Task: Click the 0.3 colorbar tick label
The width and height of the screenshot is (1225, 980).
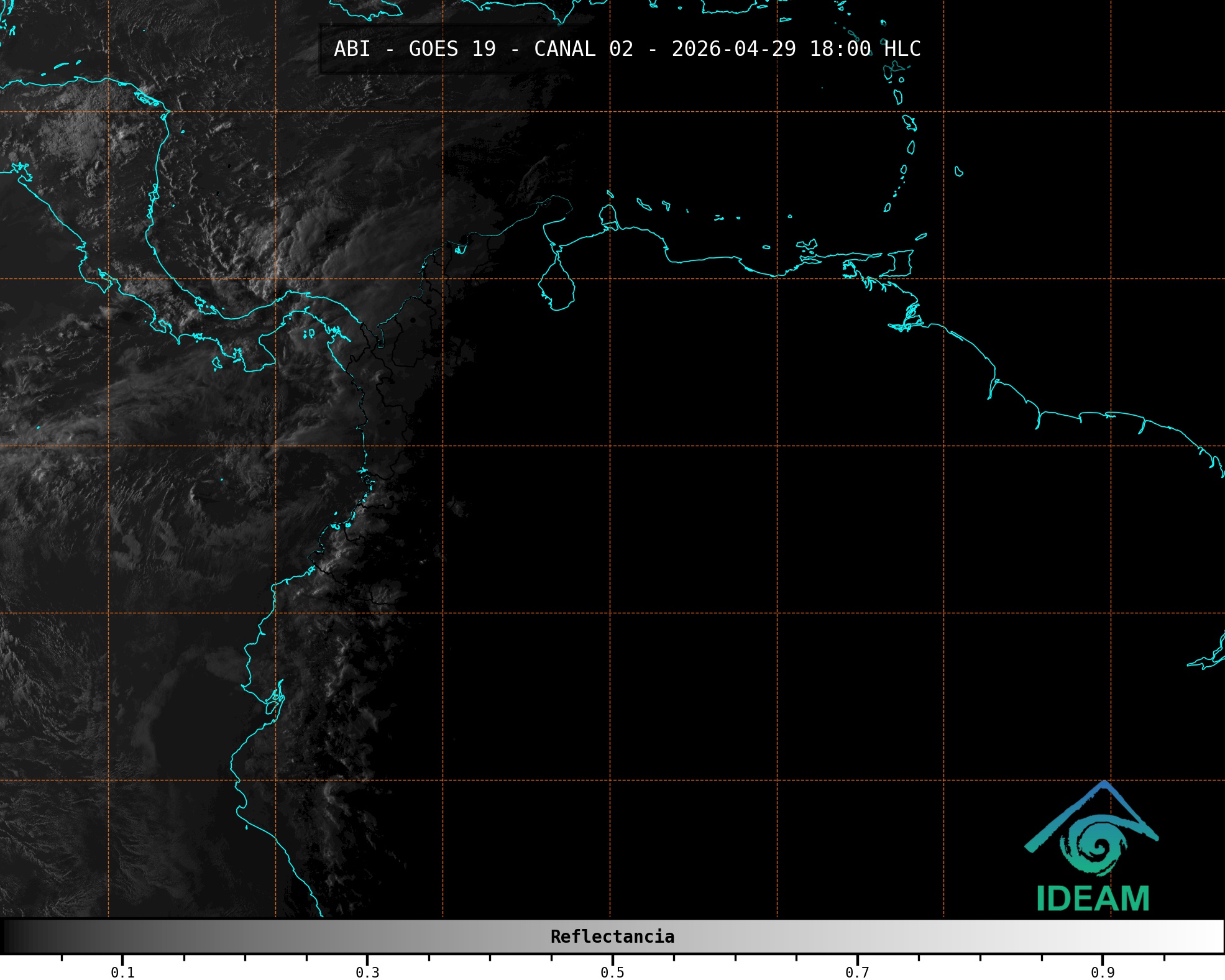Action: [367, 972]
